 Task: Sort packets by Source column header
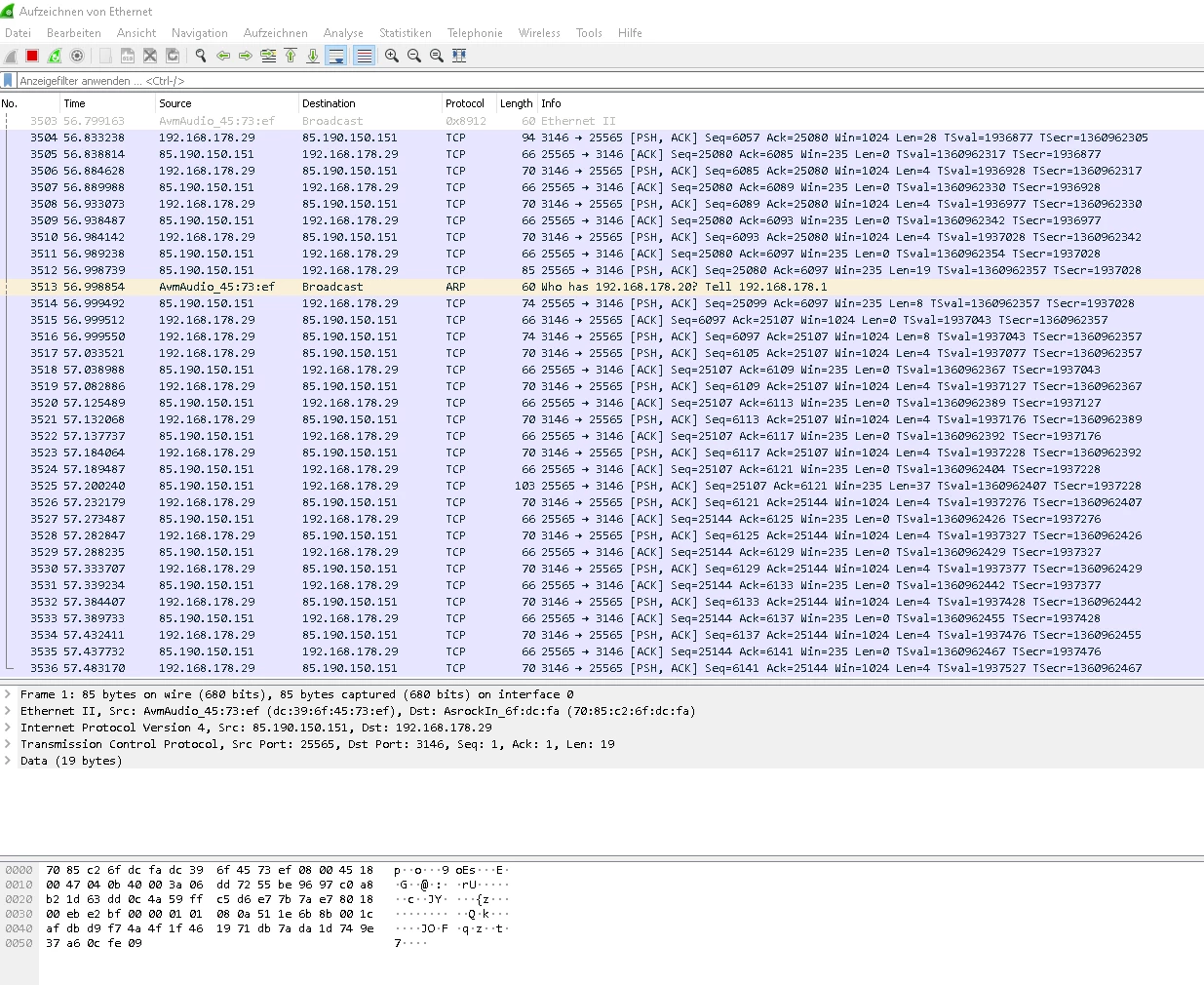(175, 103)
